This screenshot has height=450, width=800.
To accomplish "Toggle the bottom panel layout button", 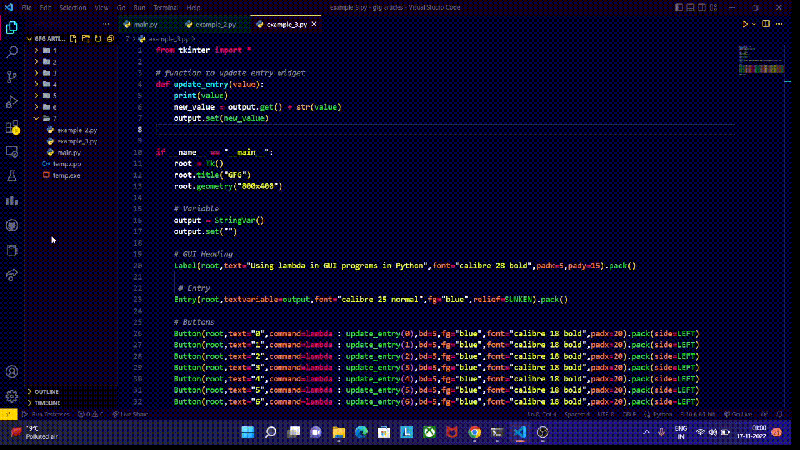I will click(690, 8).
